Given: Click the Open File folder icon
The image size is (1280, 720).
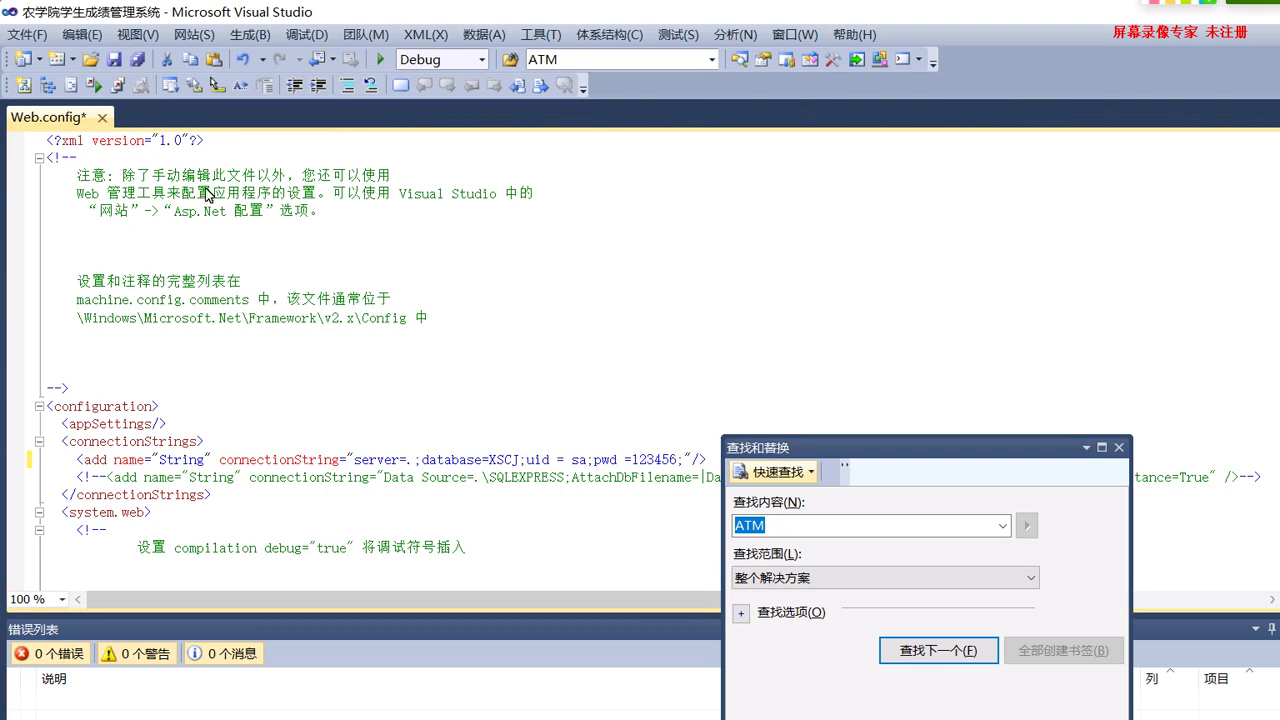Looking at the screenshot, I should tap(90, 60).
